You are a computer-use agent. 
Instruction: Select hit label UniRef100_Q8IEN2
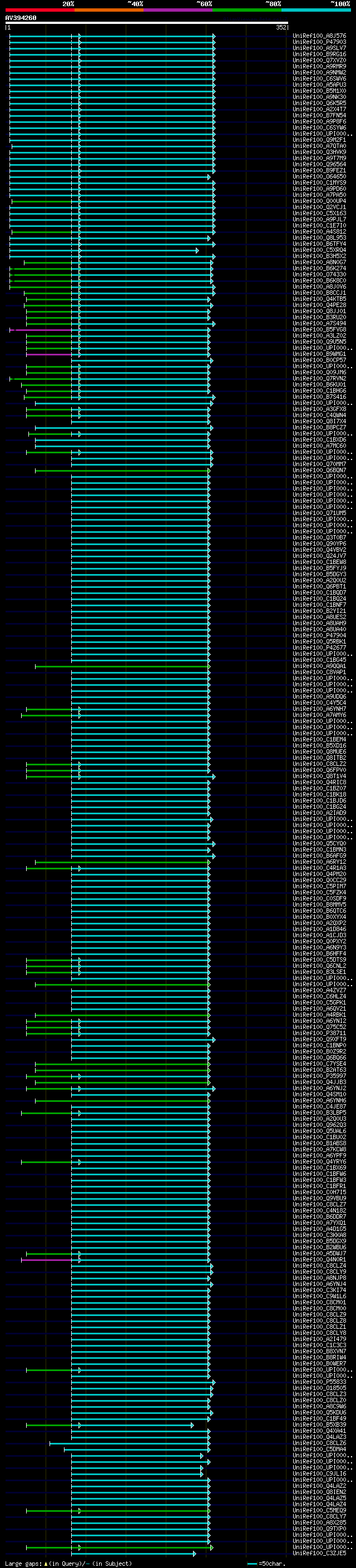pyautogui.click(x=319, y=1492)
